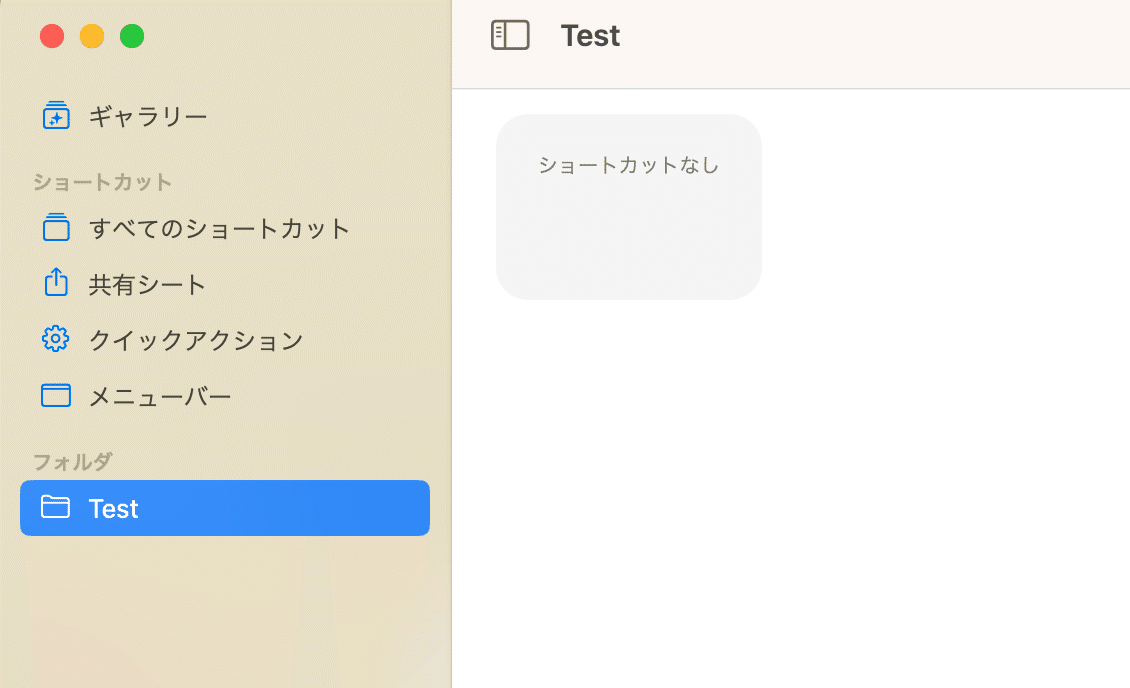The height and width of the screenshot is (688, 1130).
Task: Click the menu bar window icon
Action: 55,396
